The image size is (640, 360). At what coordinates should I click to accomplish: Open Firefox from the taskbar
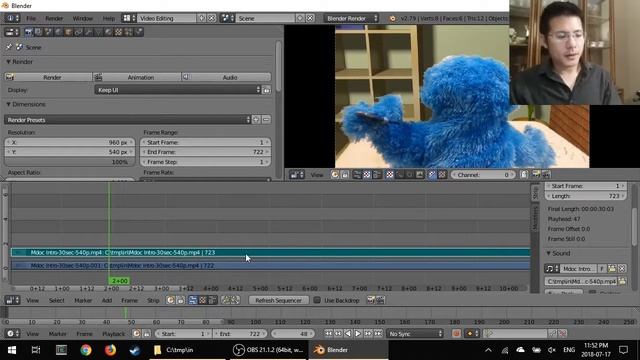click(110, 350)
